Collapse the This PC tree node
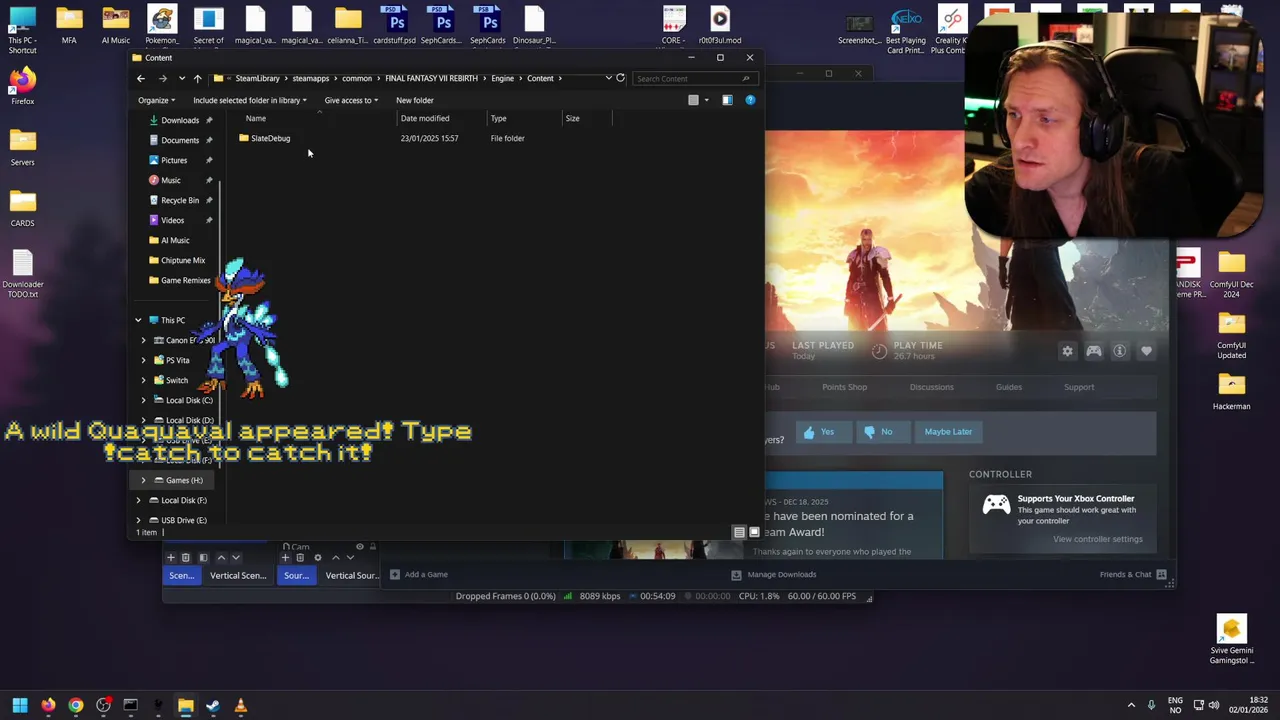The height and width of the screenshot is (720, 1280). tap(138, 320)
